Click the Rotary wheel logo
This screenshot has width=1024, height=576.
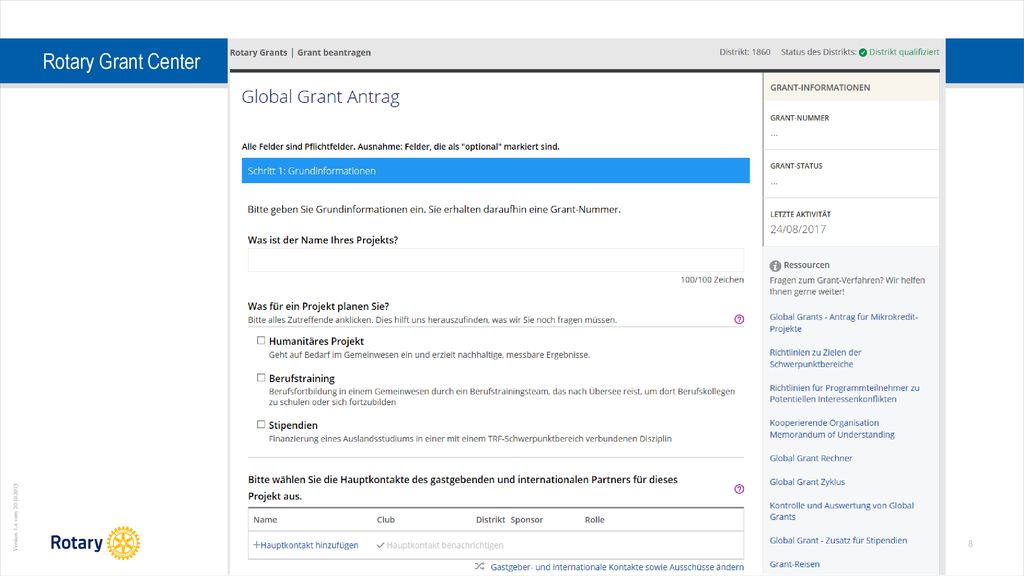(x=123, y=543)
